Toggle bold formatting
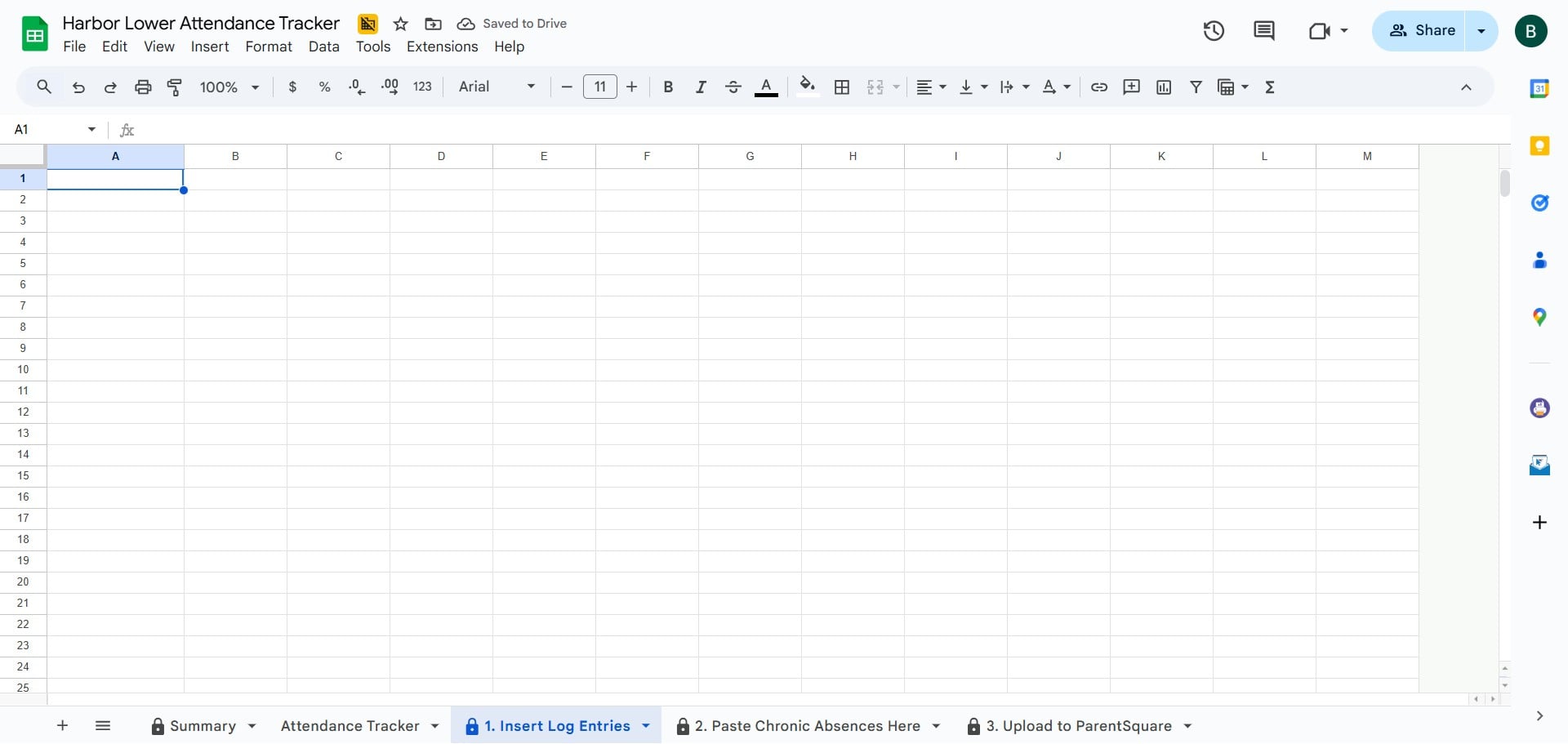Screen dimensions: 1568x744 [668, 87]
